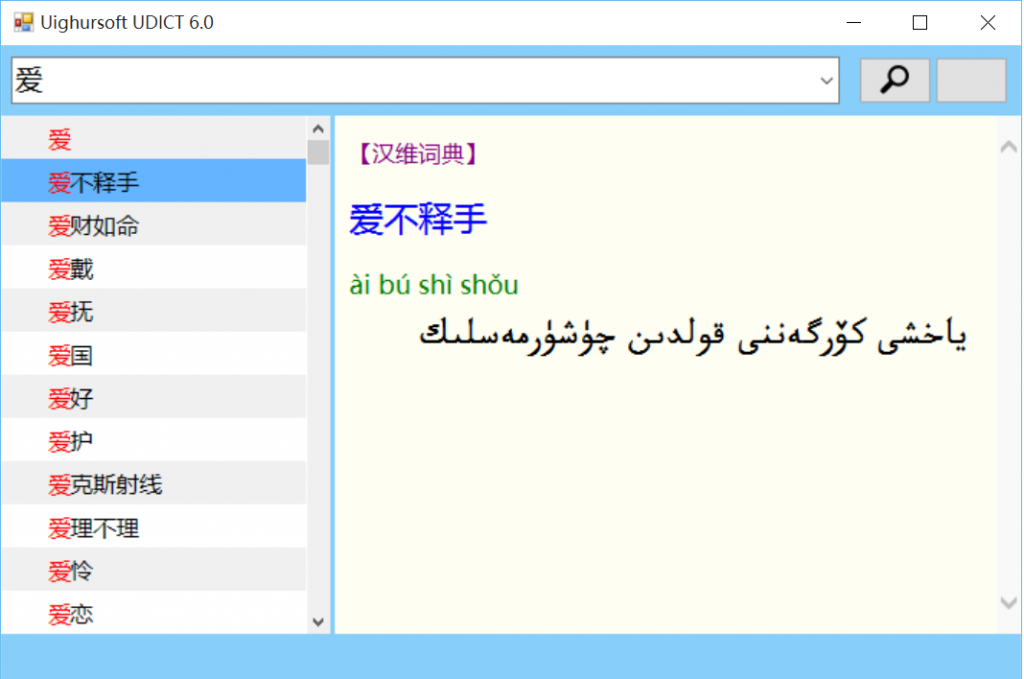Click the blank gray button beside search

(x=971, y=80)
